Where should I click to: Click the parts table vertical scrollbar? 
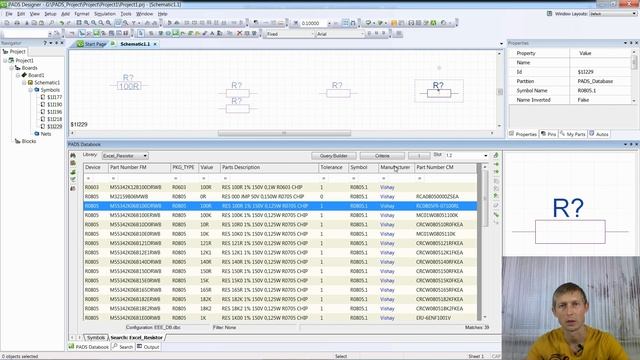click(484, 242)
